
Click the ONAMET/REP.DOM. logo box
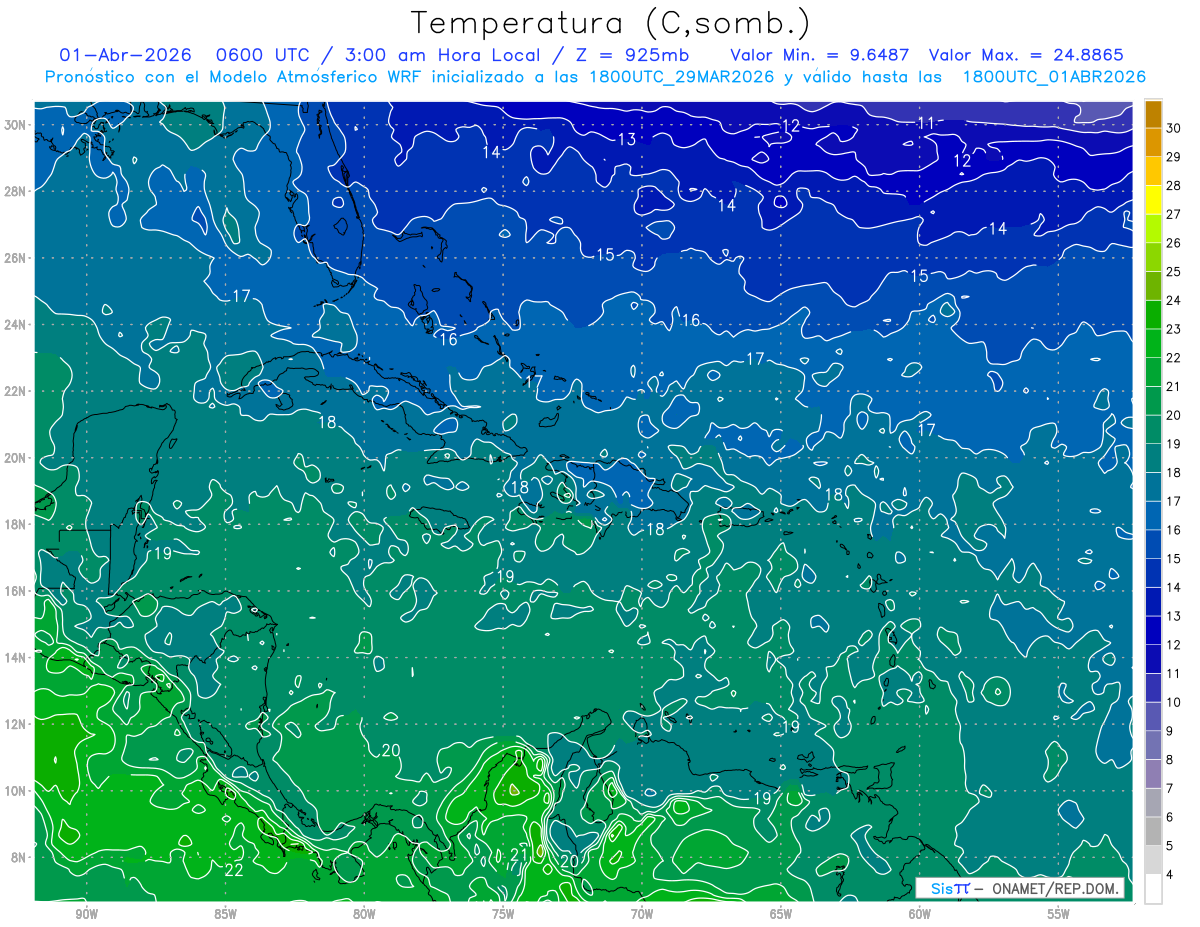point(1021,888)
